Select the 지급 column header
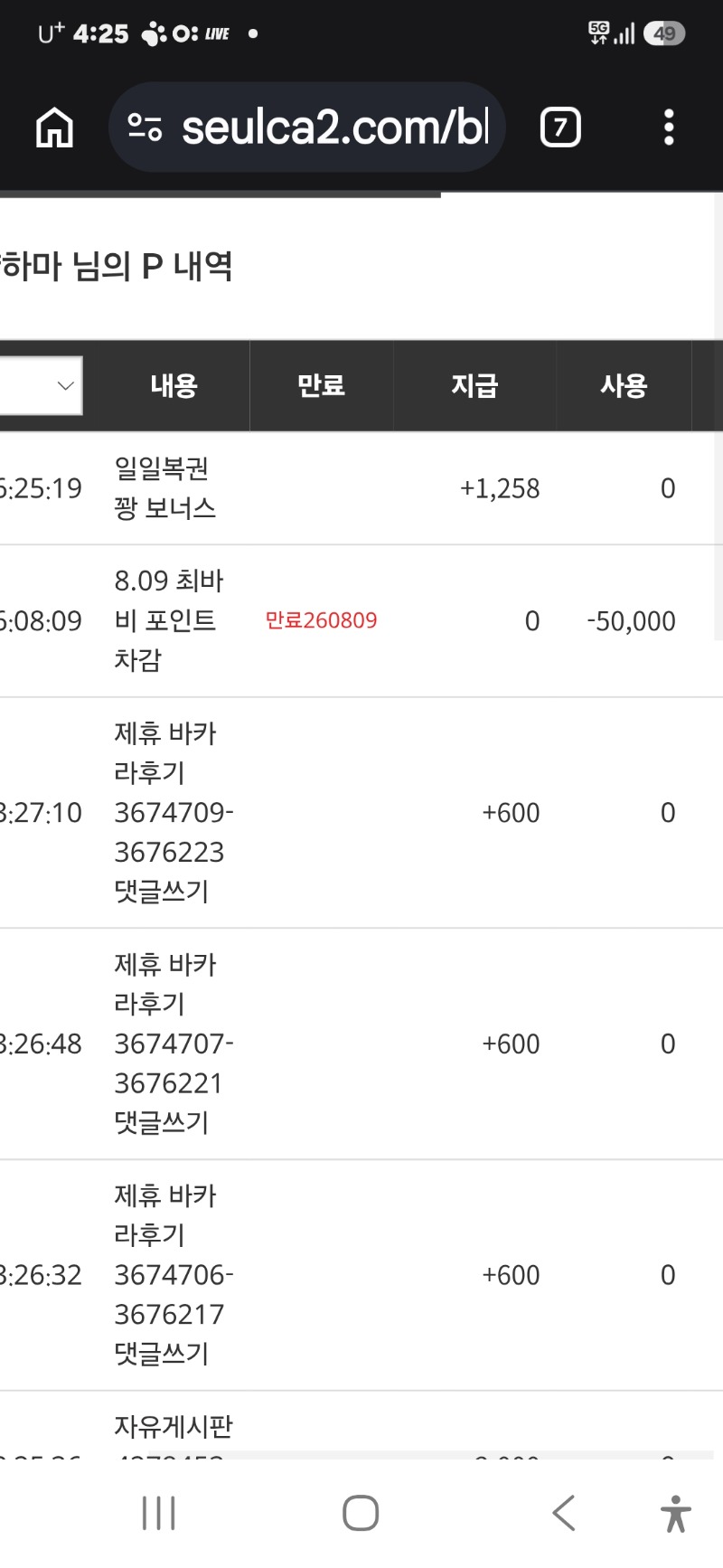Image resolution: width=723 pixels, height=1568 pixels. coord(474,386)
